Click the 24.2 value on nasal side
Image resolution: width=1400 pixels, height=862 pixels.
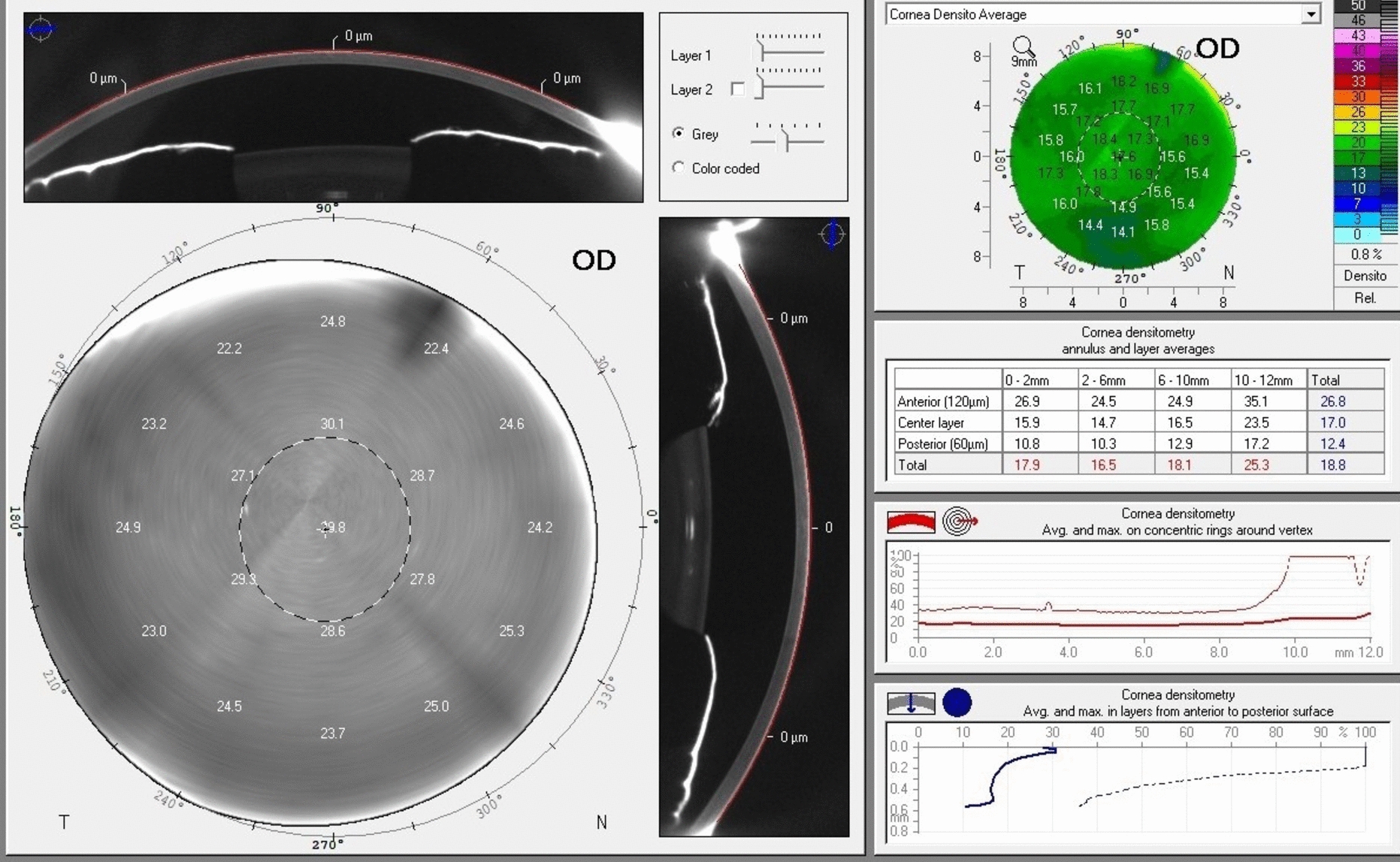point(540,527)
